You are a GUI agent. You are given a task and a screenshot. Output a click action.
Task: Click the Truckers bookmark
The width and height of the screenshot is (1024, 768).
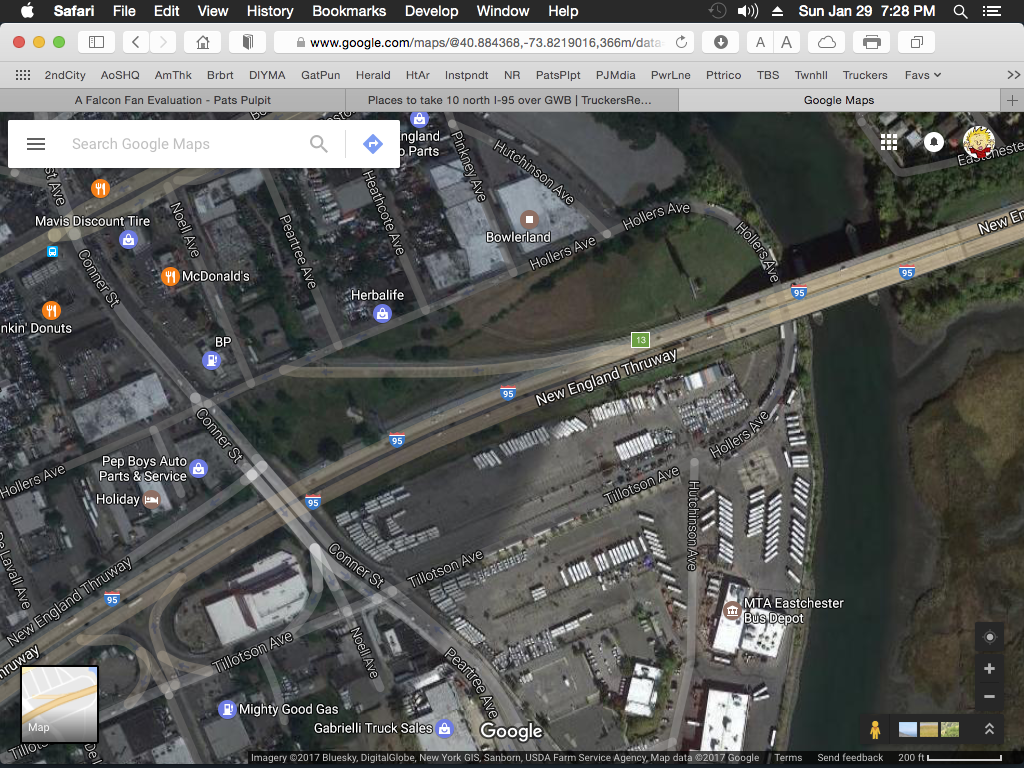point(865,75)
